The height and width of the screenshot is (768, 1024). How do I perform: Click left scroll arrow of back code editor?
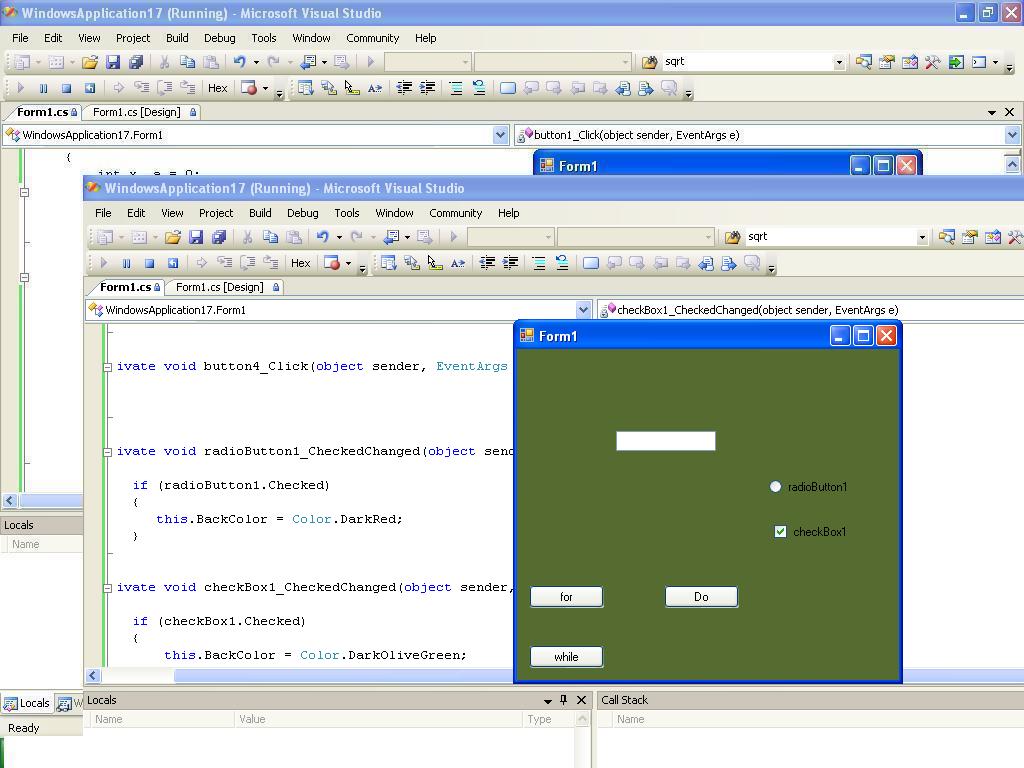tap(10, 501)
